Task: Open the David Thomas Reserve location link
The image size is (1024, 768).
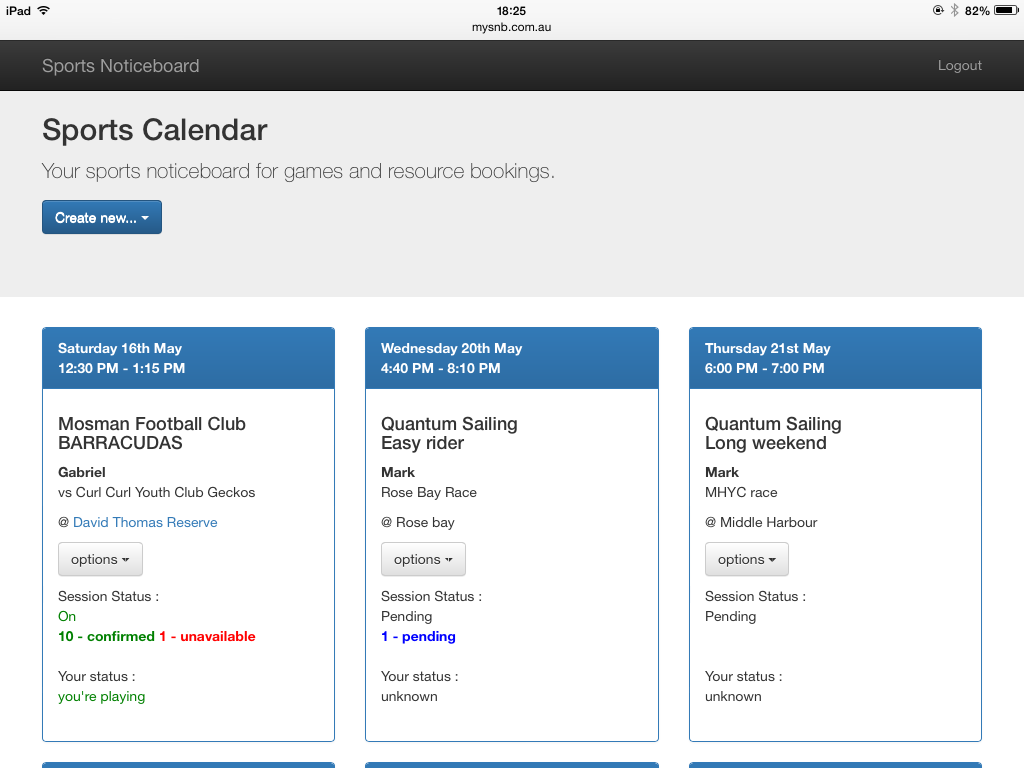Action: tap(145, 522)
